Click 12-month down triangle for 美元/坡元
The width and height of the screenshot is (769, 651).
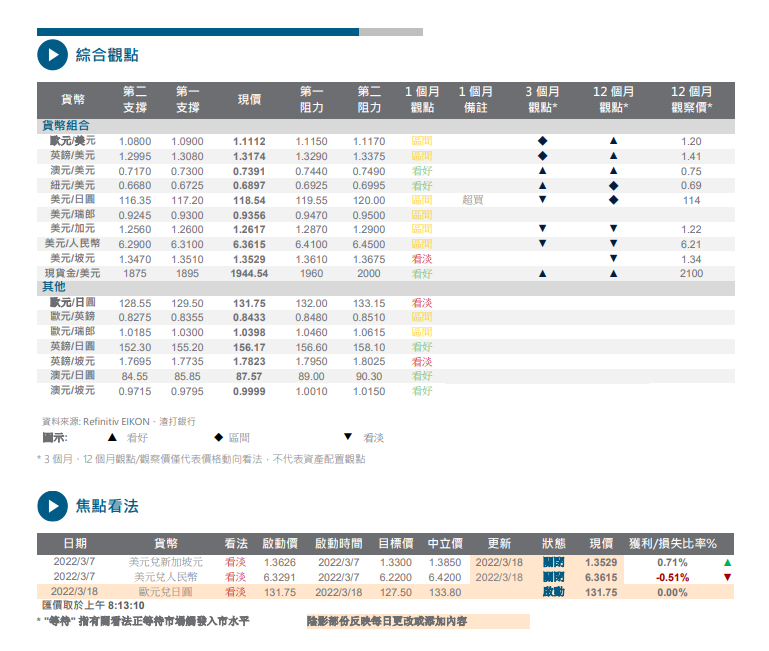pyautogui.click(x=613, y=258)
